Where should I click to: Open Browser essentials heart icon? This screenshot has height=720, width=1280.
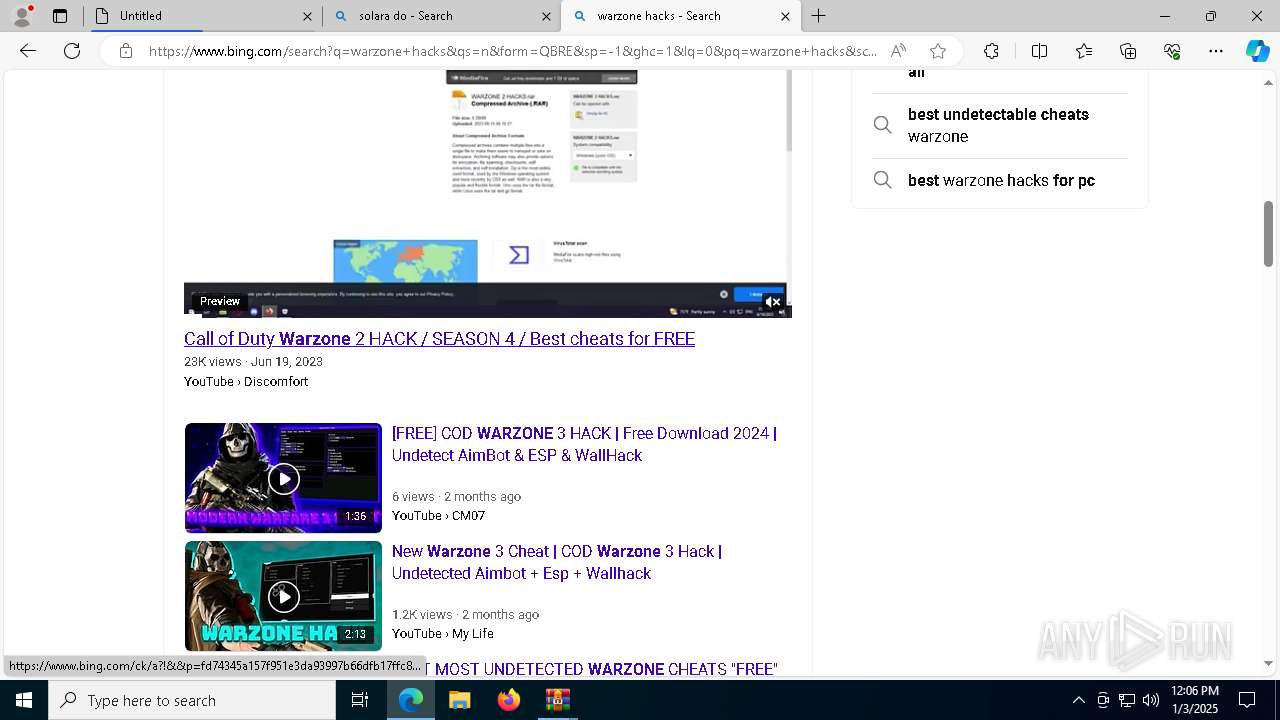[x=1172, y=51]
